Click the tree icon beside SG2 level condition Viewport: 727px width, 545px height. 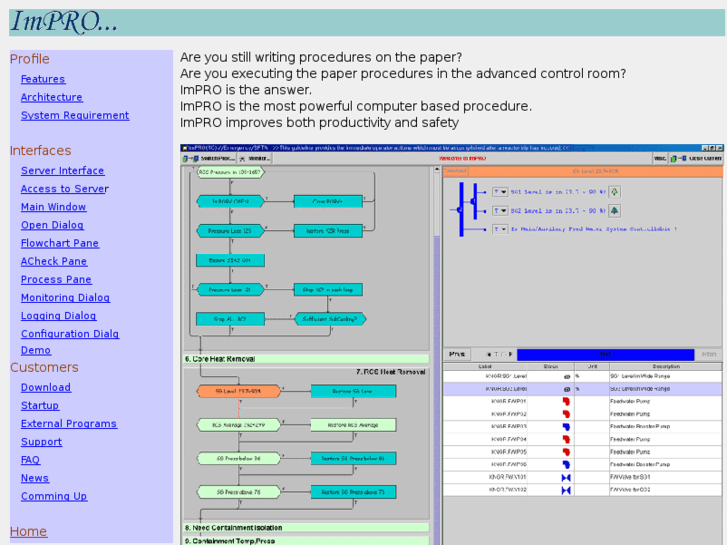(x=614, y=211)
